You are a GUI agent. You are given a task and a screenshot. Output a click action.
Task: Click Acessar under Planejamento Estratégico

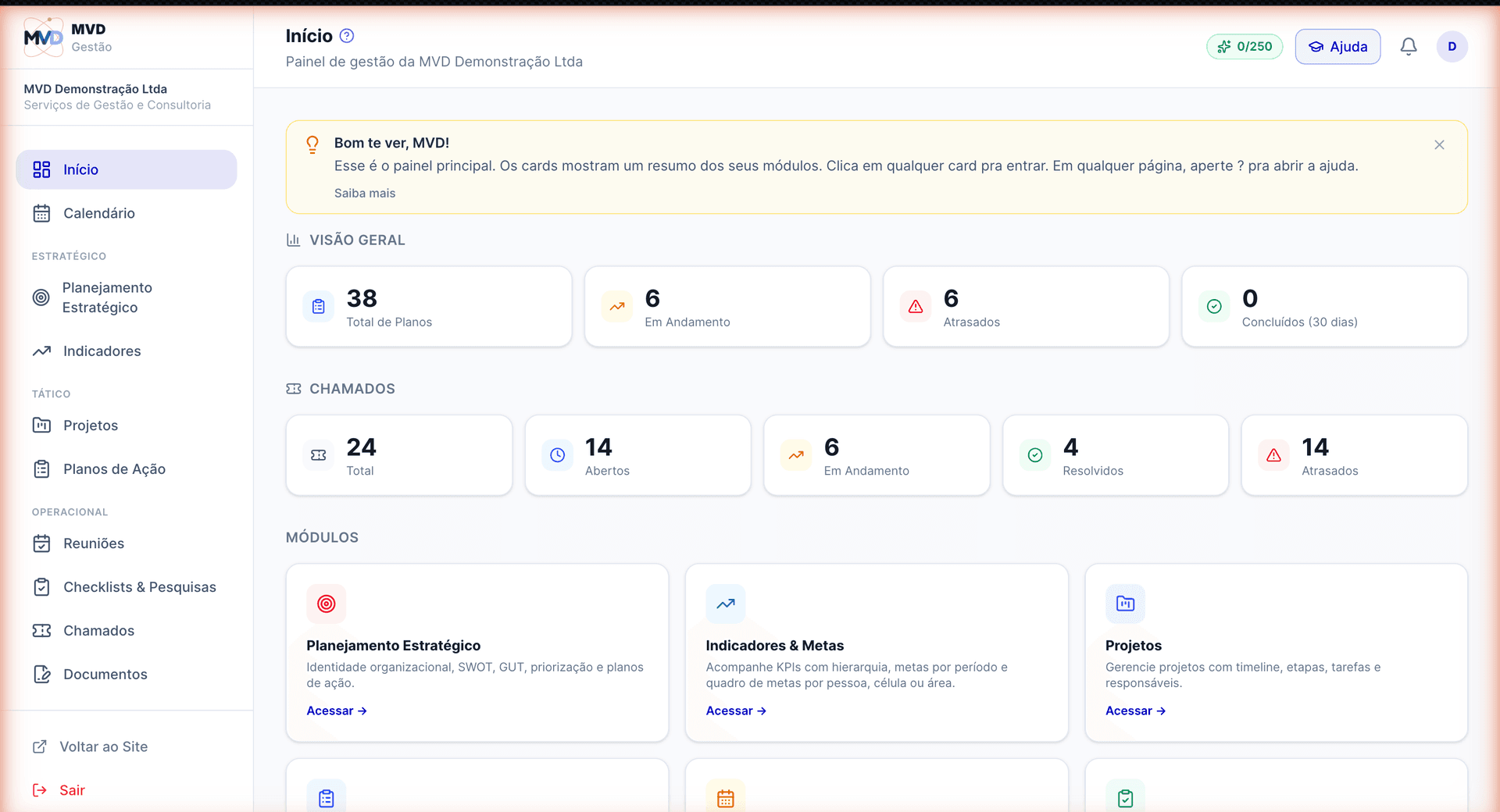pyautogui.click(x=337, y=710)
